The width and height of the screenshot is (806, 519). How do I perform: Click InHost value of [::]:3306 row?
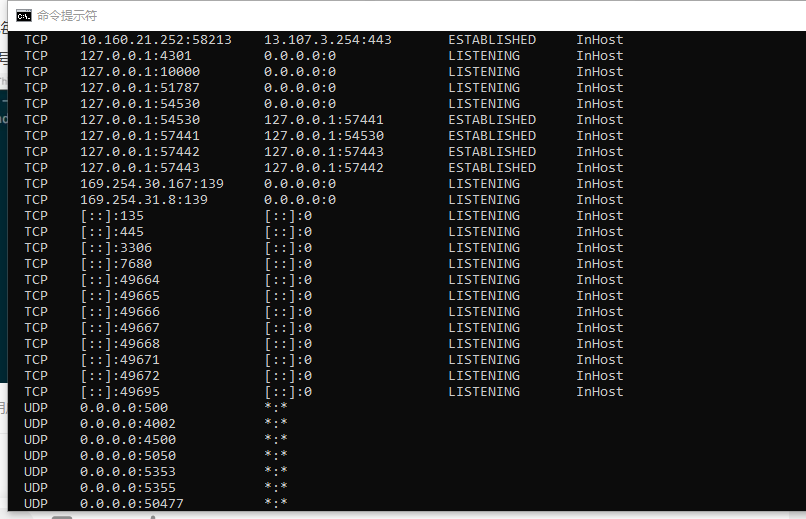(600, 248)
